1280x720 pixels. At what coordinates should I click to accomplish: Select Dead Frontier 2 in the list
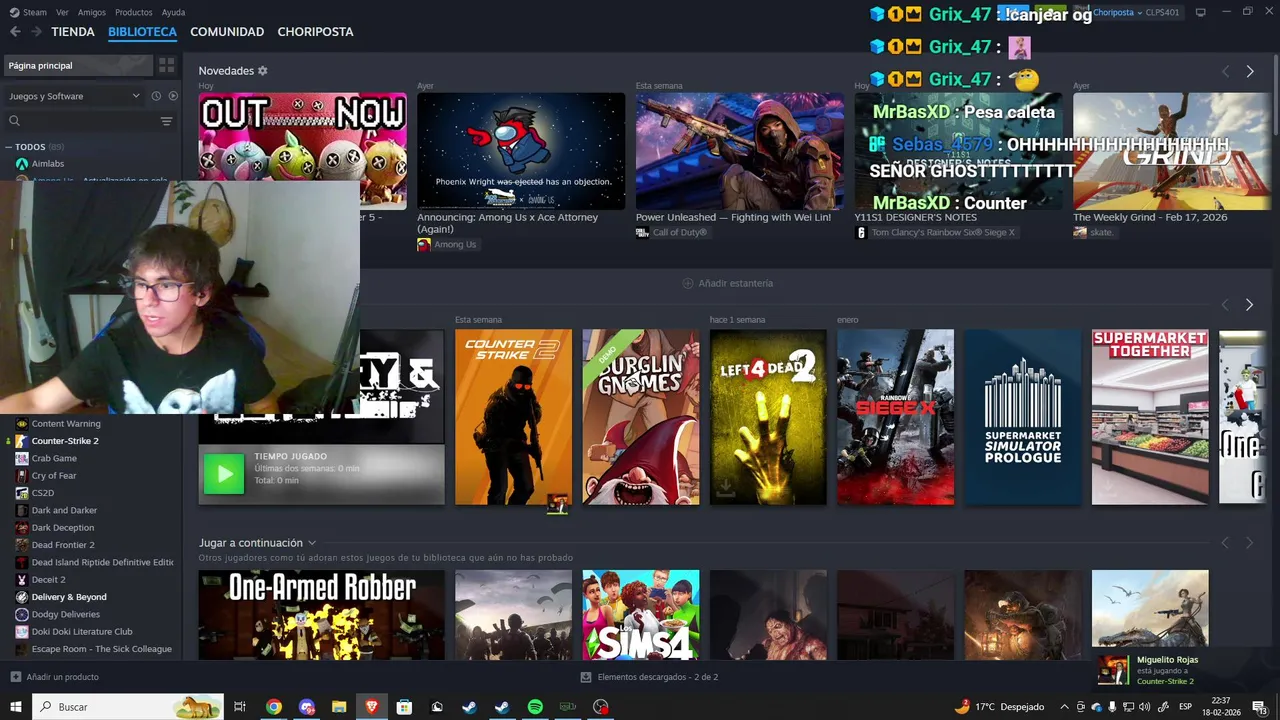(x=63, y=545)
